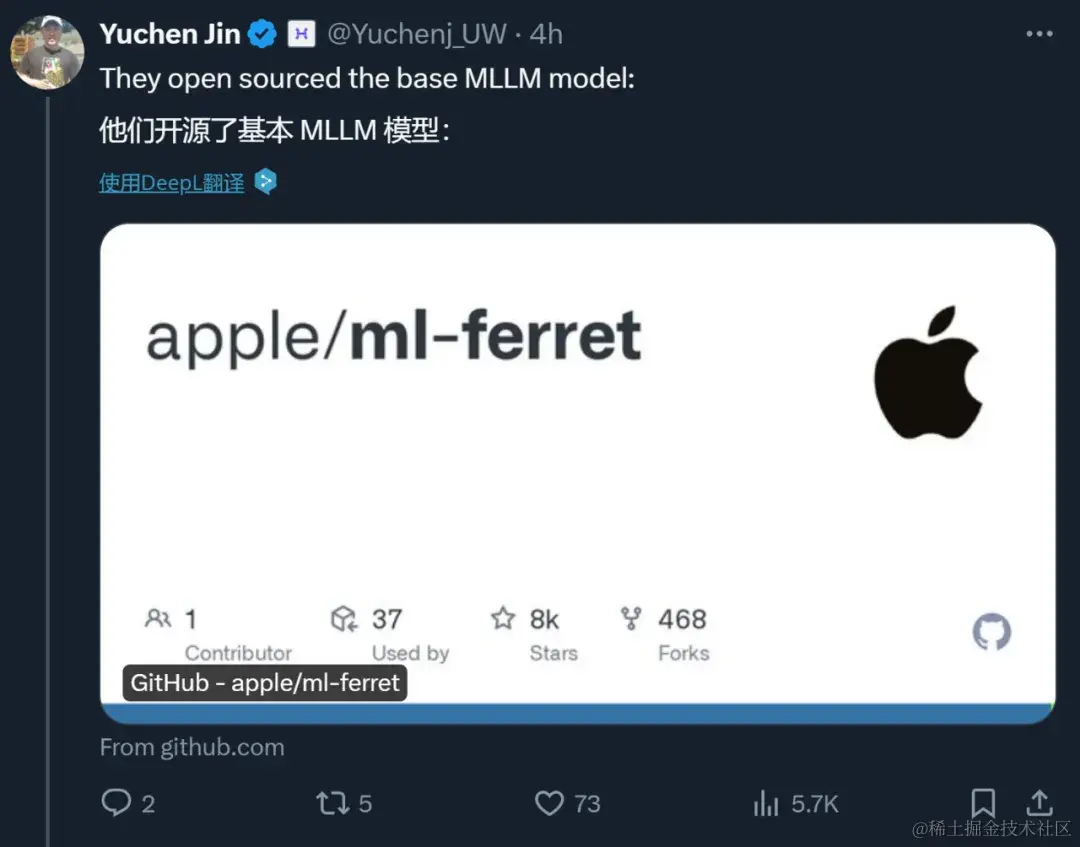
Task: View tweet analytics via views icon
Action: [766, 803]
